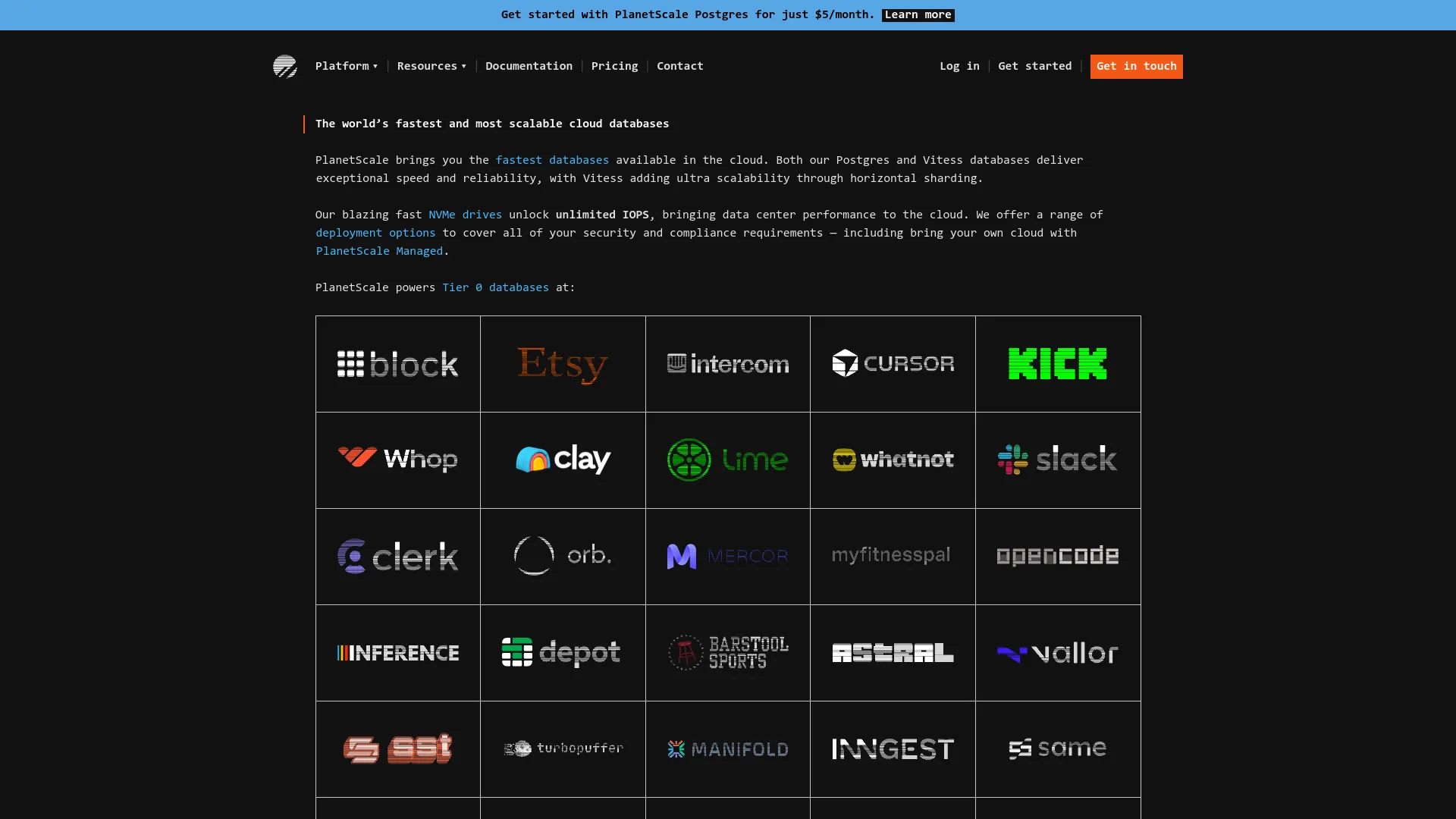Image resolution: width=1456 pixels, height=819 pixels.
Task: Click the MyFitnessPal logo tile
Action: coord(893,557)
